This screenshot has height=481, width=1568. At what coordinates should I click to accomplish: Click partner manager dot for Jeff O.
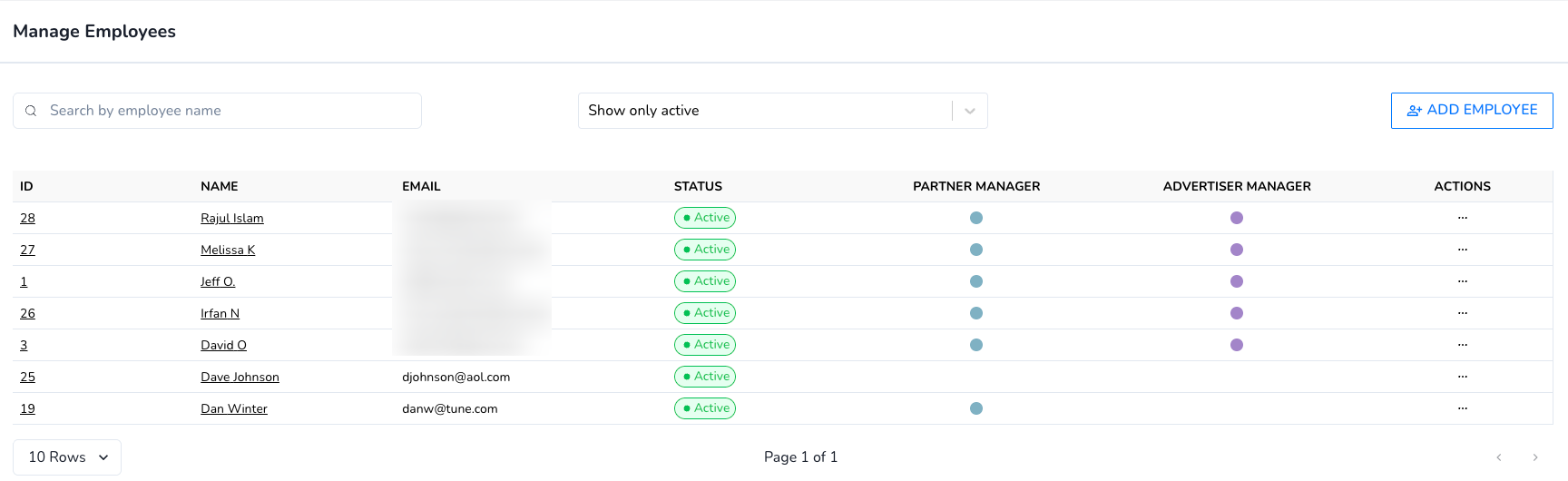pos(976,281)
